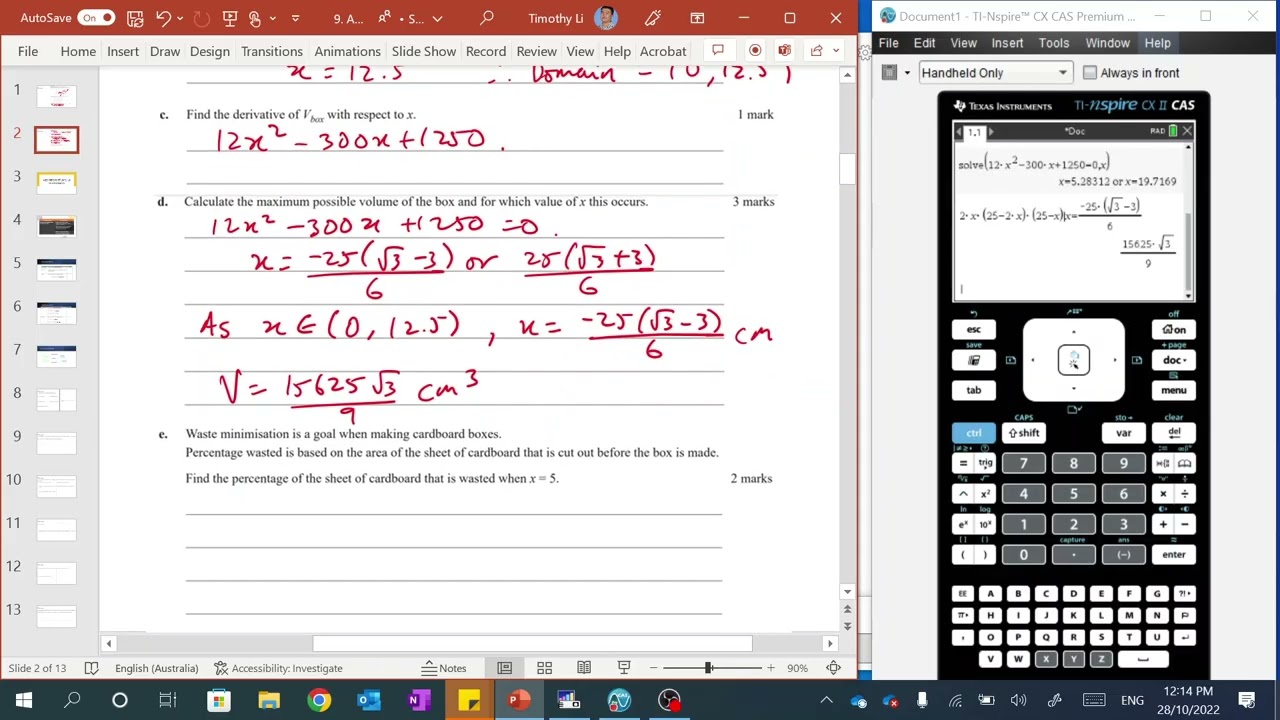Click the zoom out minus button
The height and width of the screenshot is (720, 1280).
[653, 668]
